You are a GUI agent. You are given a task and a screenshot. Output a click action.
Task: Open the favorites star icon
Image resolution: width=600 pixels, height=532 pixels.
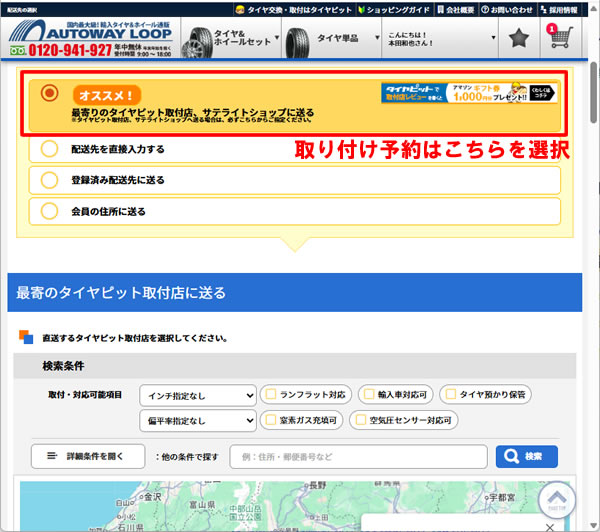(518, 39)
